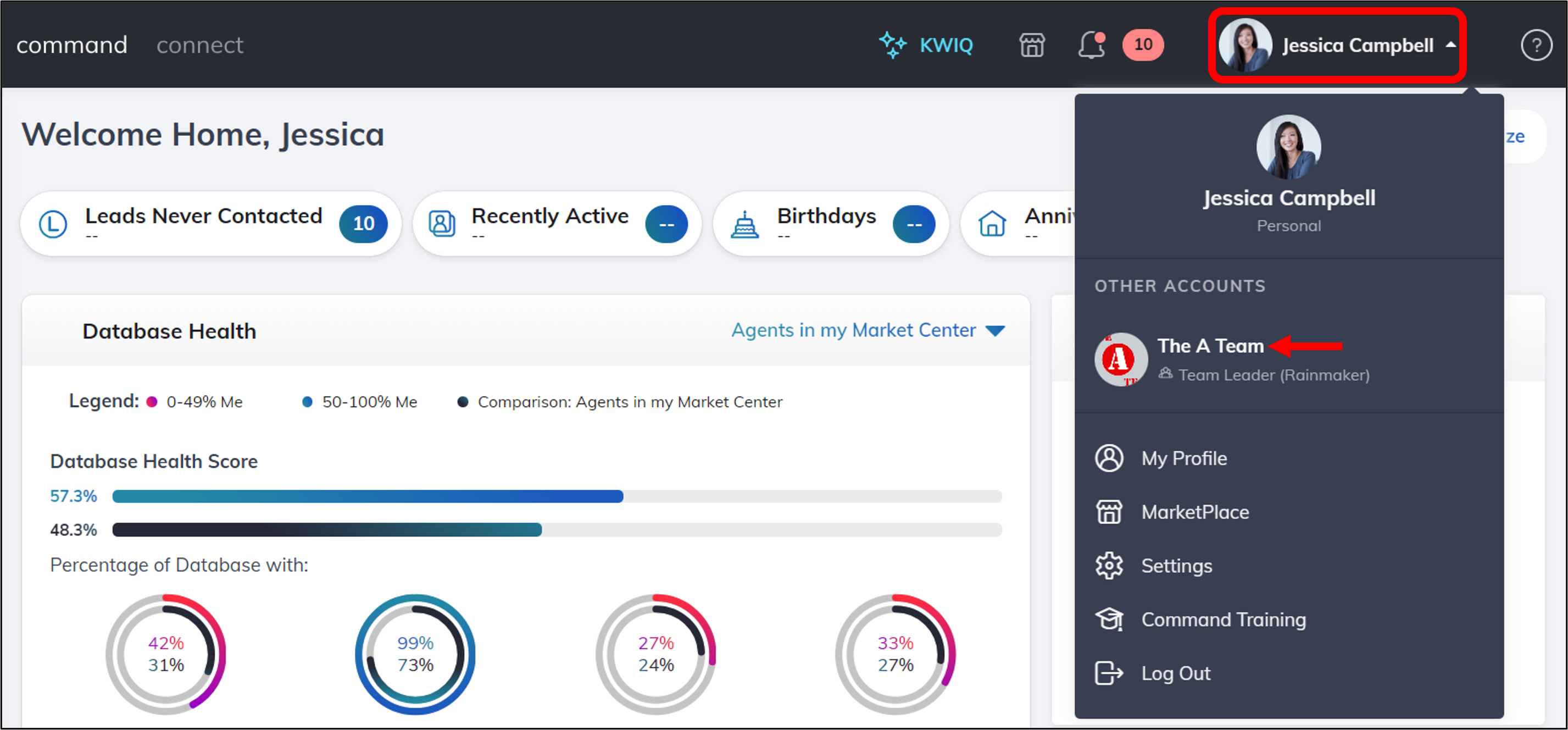The width and height of the screenshot is (1568, 730).
Task: Click the Settings gear icon
Action: click(x=1109, y=566)
